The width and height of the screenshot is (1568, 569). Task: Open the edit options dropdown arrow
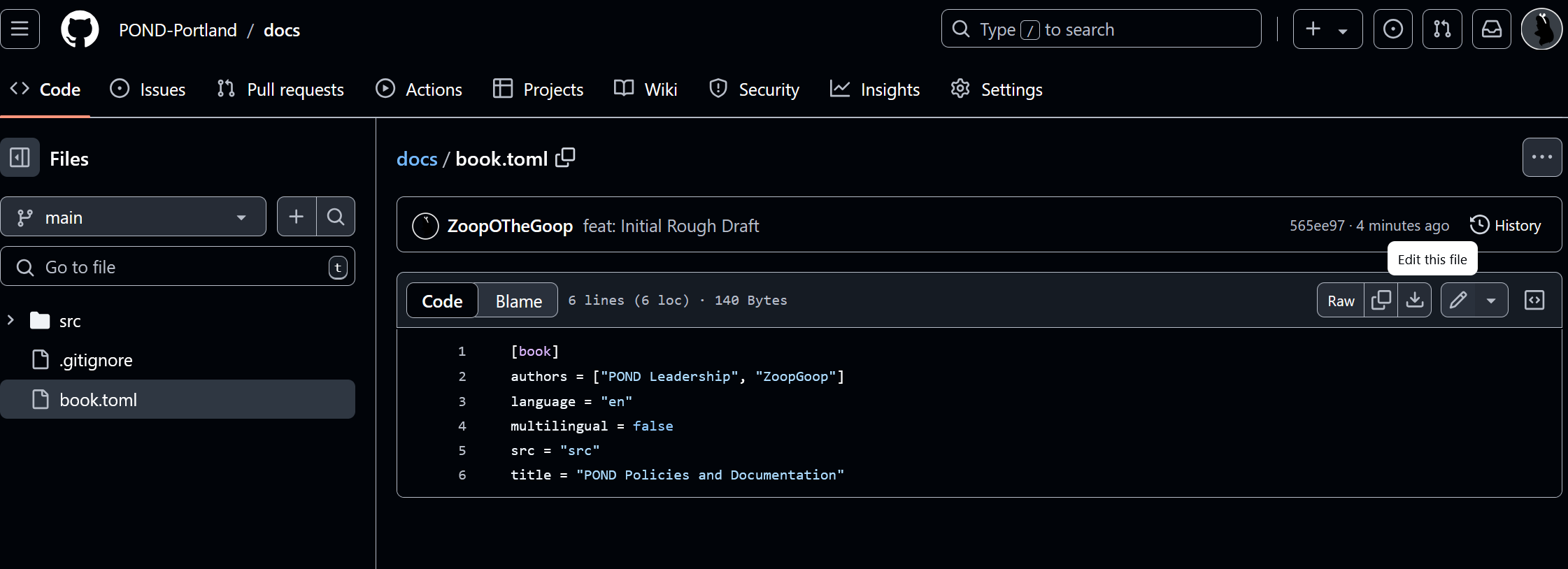pos(1491,301)
